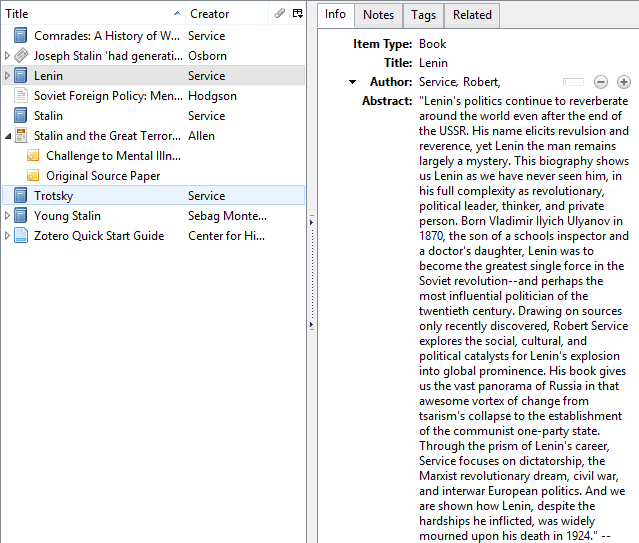The image size is (639, 543).
Task: Click the book icon beside Comrades
Action: tap(21, 35)
